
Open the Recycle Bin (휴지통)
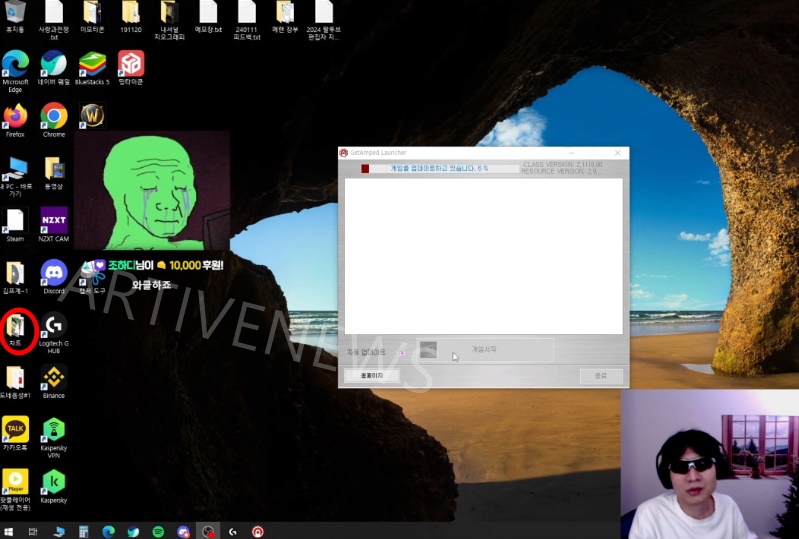pyautogui.click(x=15, y=13)
